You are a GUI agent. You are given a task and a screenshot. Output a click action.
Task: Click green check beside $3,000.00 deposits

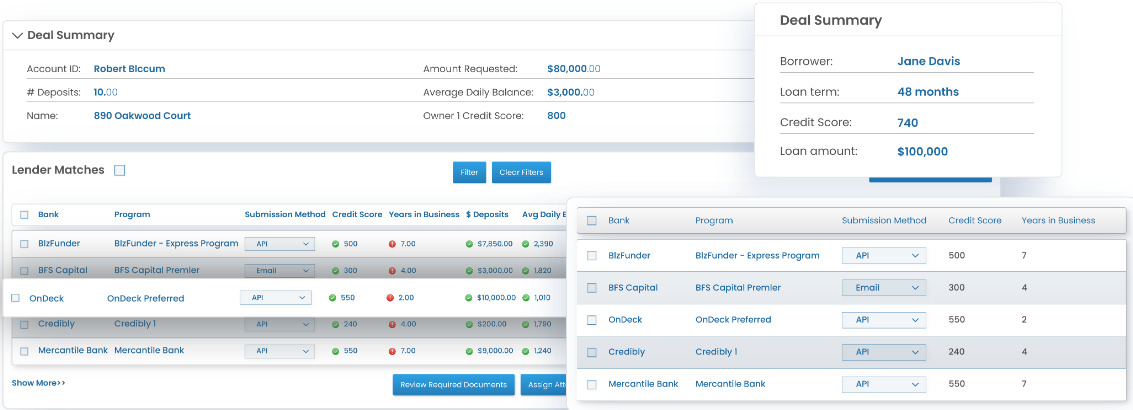click(x=469, y=270)
